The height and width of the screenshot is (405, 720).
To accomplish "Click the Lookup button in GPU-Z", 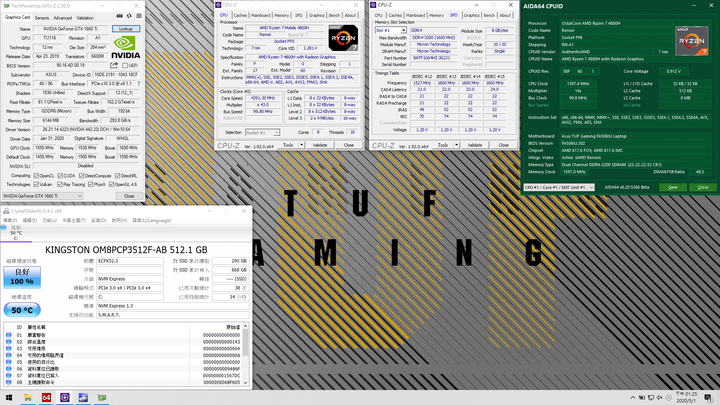I will (x=126, y=28).
